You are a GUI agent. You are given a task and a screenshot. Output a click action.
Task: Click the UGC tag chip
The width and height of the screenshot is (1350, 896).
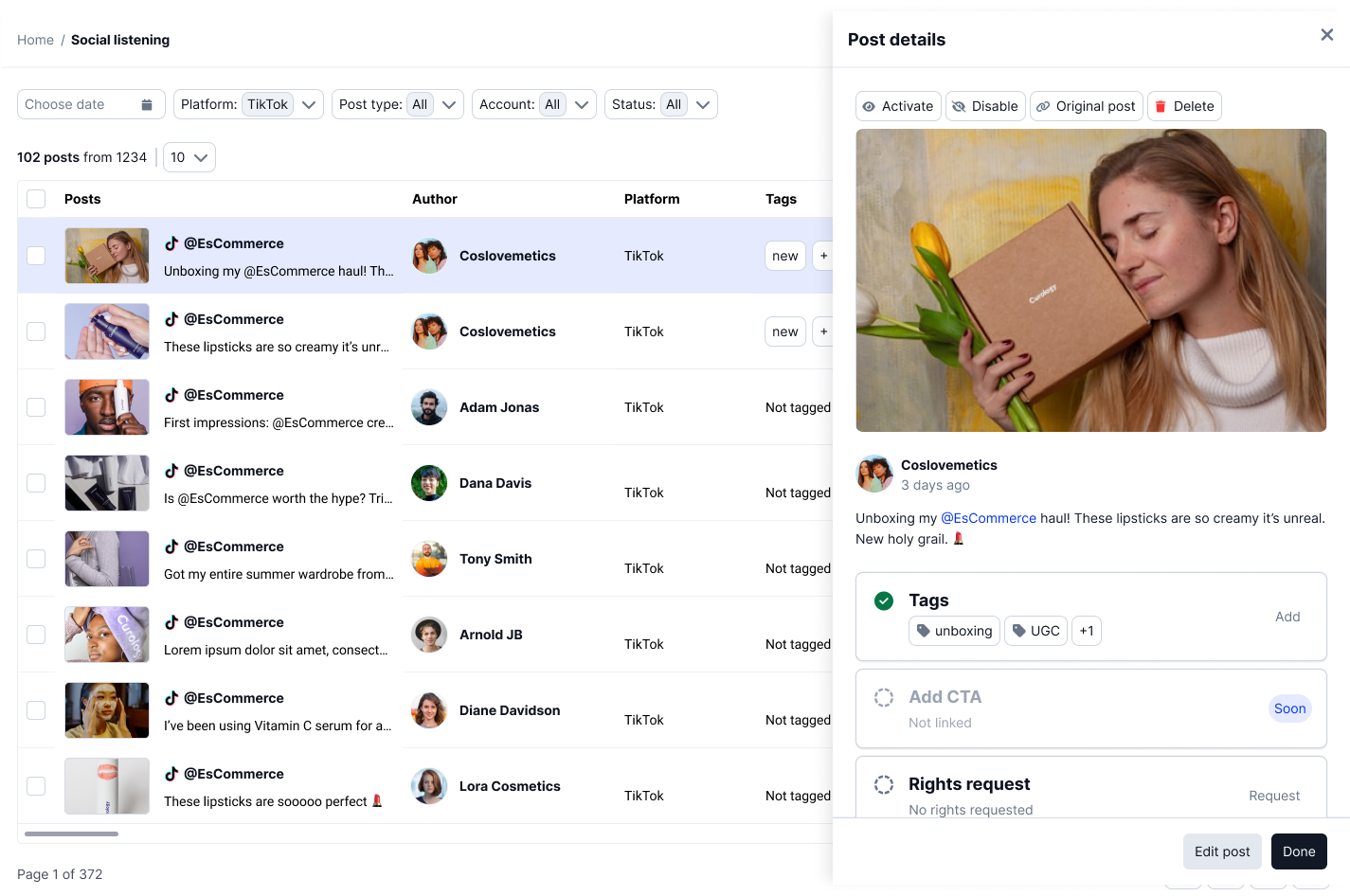click(x=1035, y=631)
